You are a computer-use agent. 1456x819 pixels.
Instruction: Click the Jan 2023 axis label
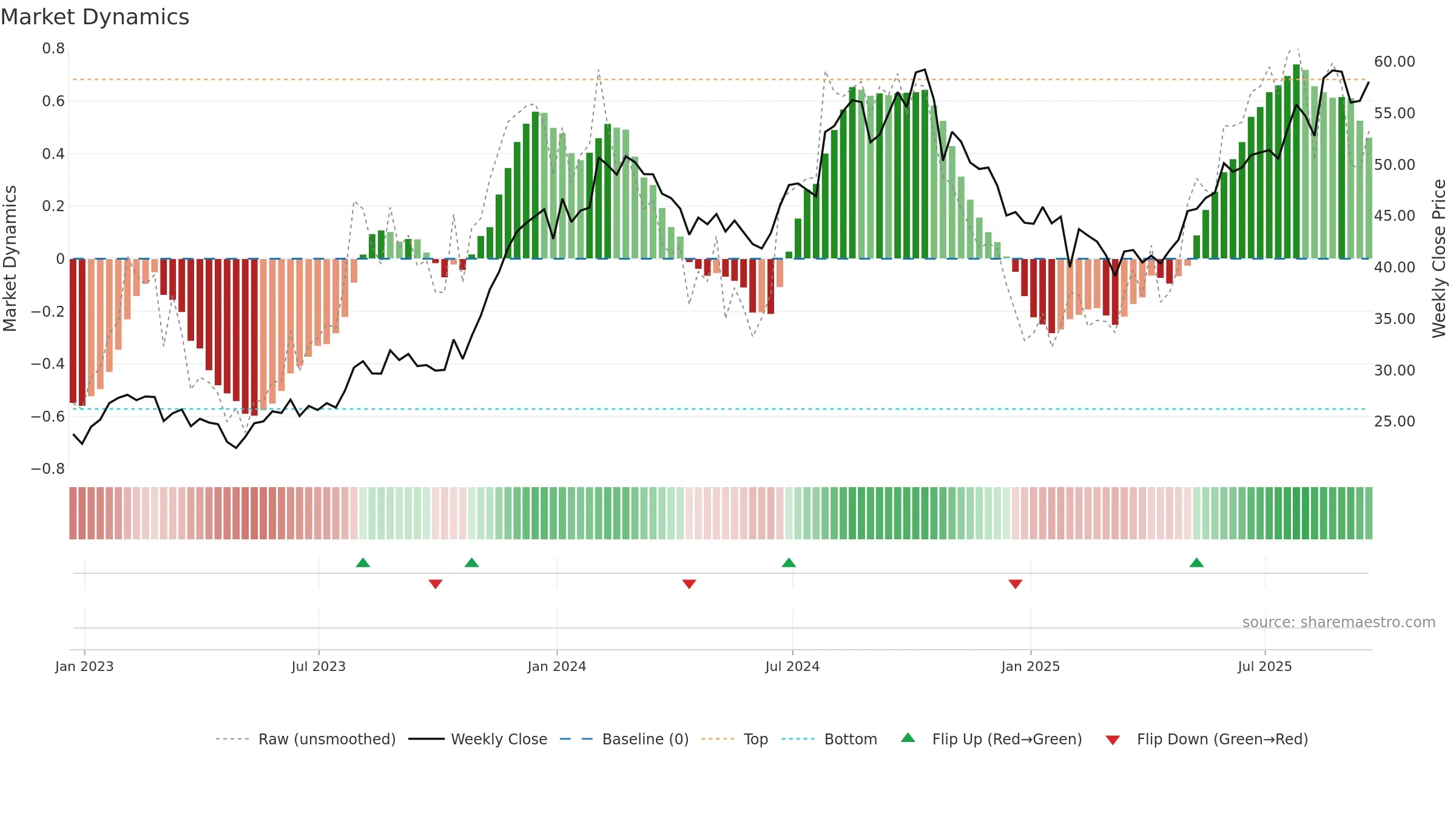[x=84, y=666]
